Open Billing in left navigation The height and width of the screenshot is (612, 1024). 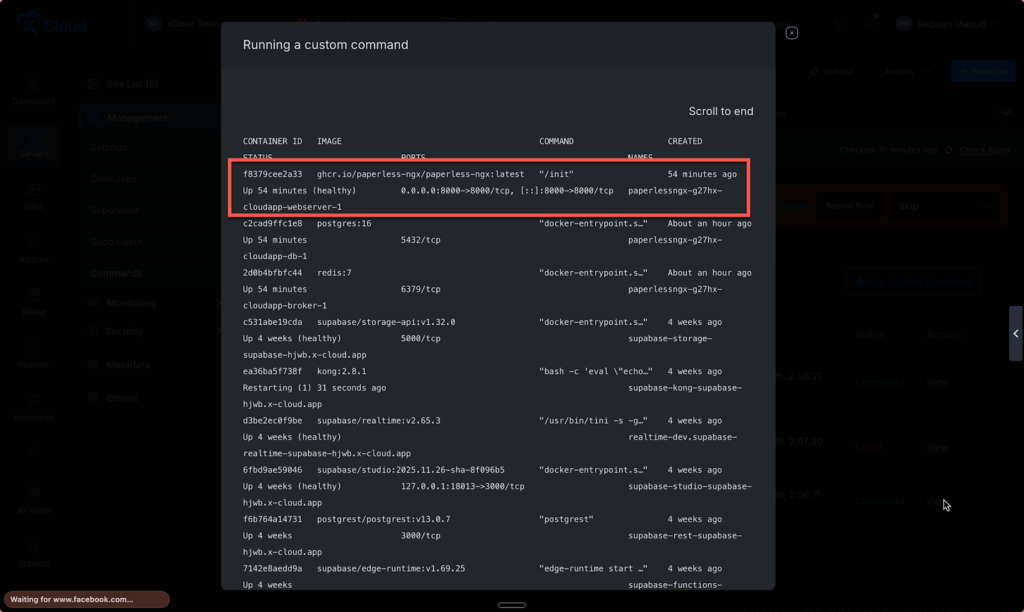pyautogui.click(x=33, y=303)
